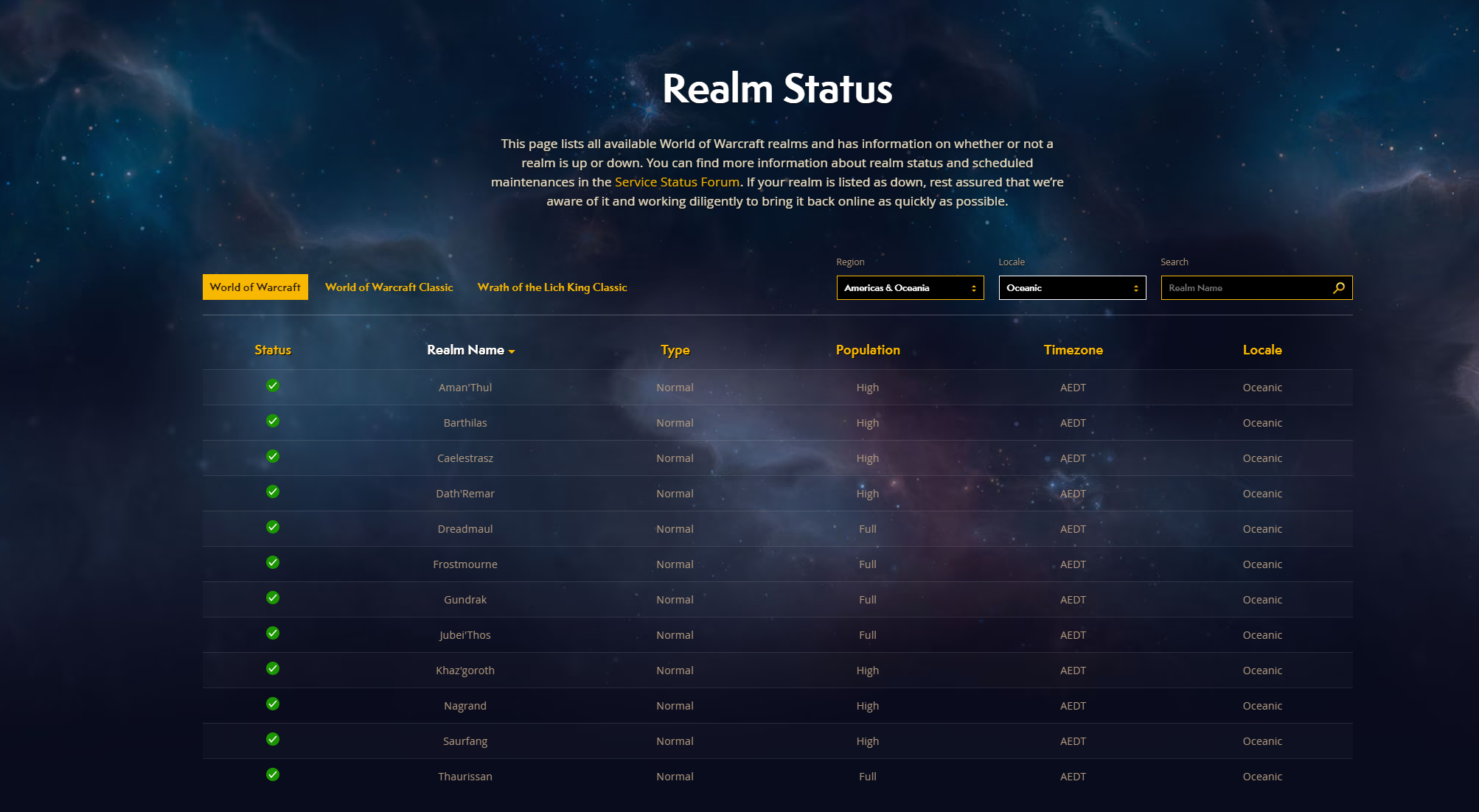Sort the list by Timezone header
This screenshot has width=1479, height=812.
[1073, 350]
